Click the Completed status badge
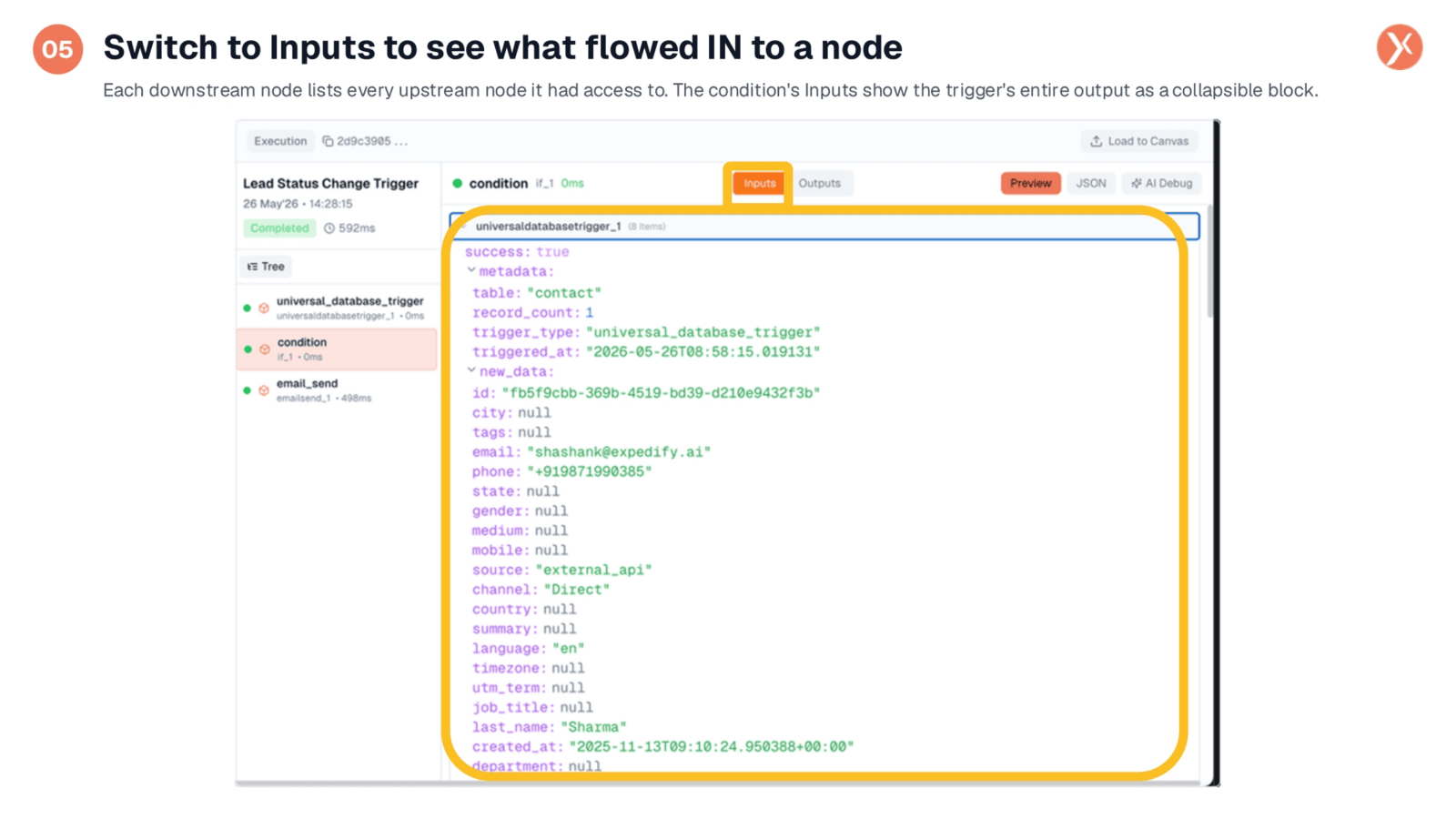The height and width of the screenshot is (819, 1456). pyautogui.click(x=279, y=228)
